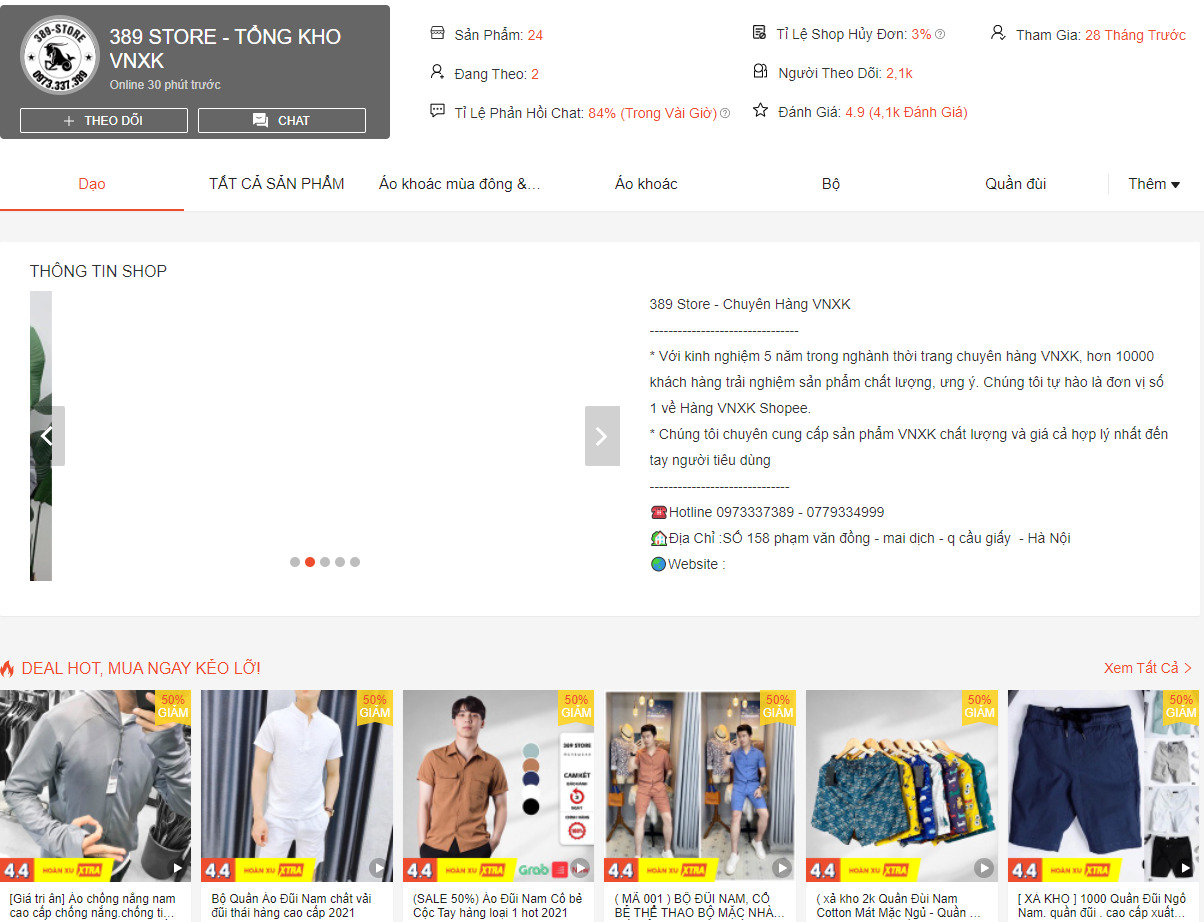The height and width of the screenshot is (922, 1204).
Task: Click shop name 389 STORE - TỔNG KHO VNXK
Action: pos(225,48)
